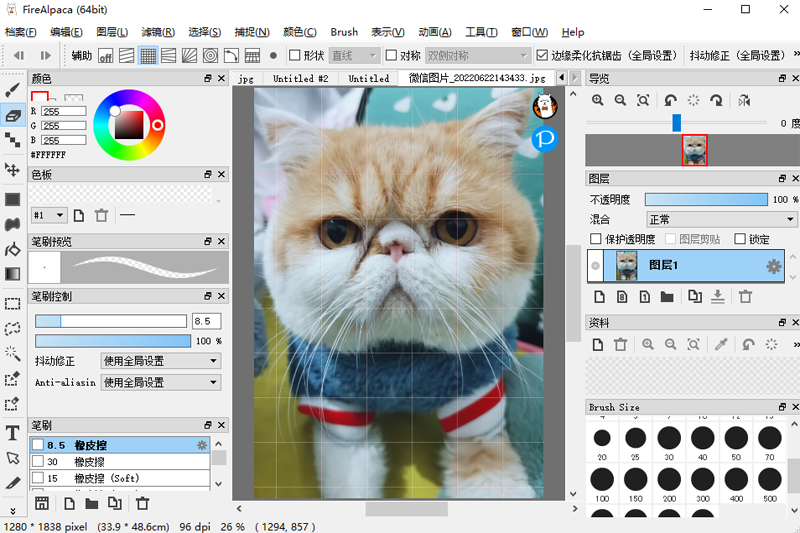800x533 pixels.
Task: Choose the Text tool
Action: click(13, 432)
